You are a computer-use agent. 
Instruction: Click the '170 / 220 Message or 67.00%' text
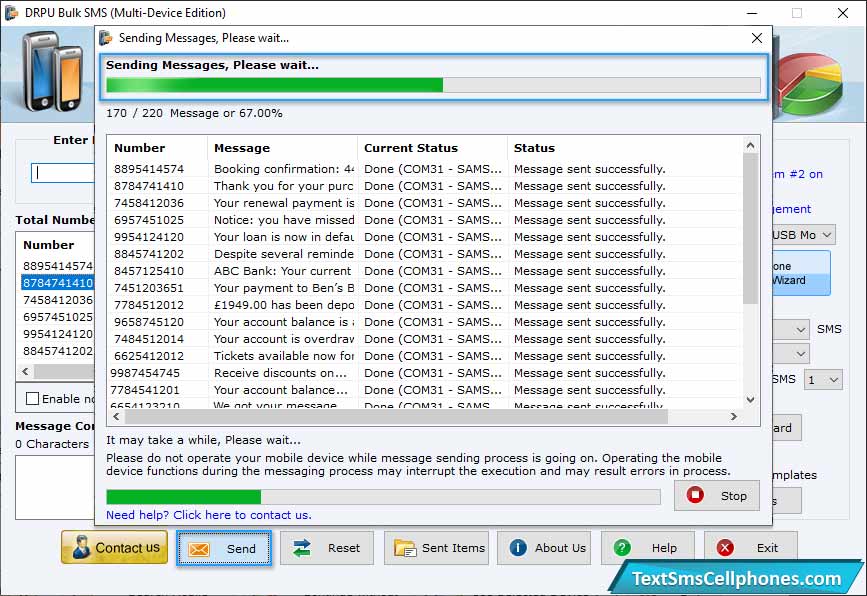[194, 113]
